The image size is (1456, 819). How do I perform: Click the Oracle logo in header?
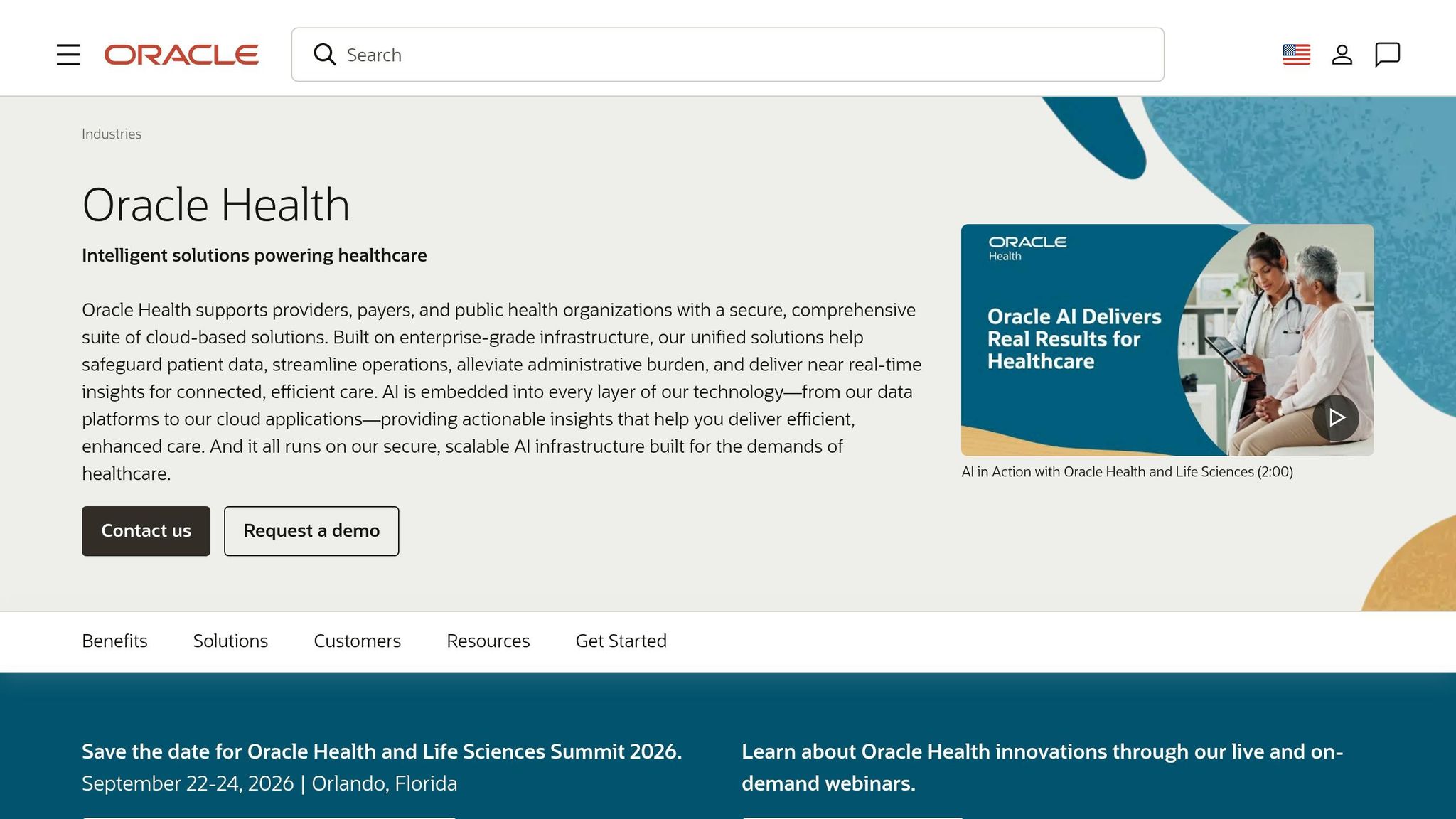point(181,55)
